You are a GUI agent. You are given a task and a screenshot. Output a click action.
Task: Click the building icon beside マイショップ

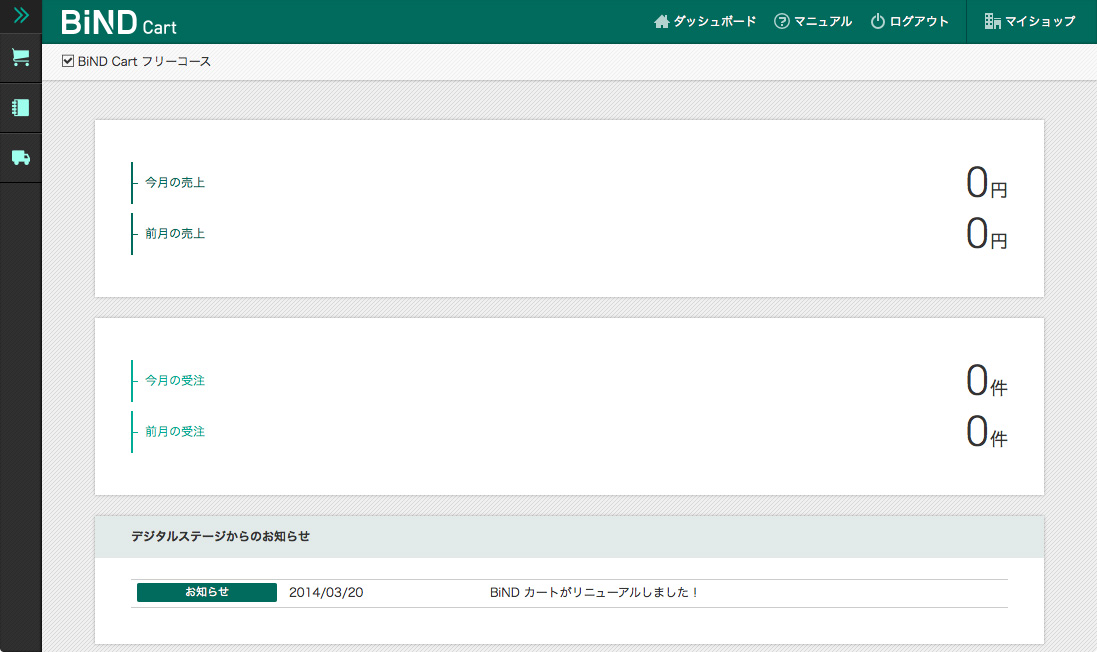993,22
